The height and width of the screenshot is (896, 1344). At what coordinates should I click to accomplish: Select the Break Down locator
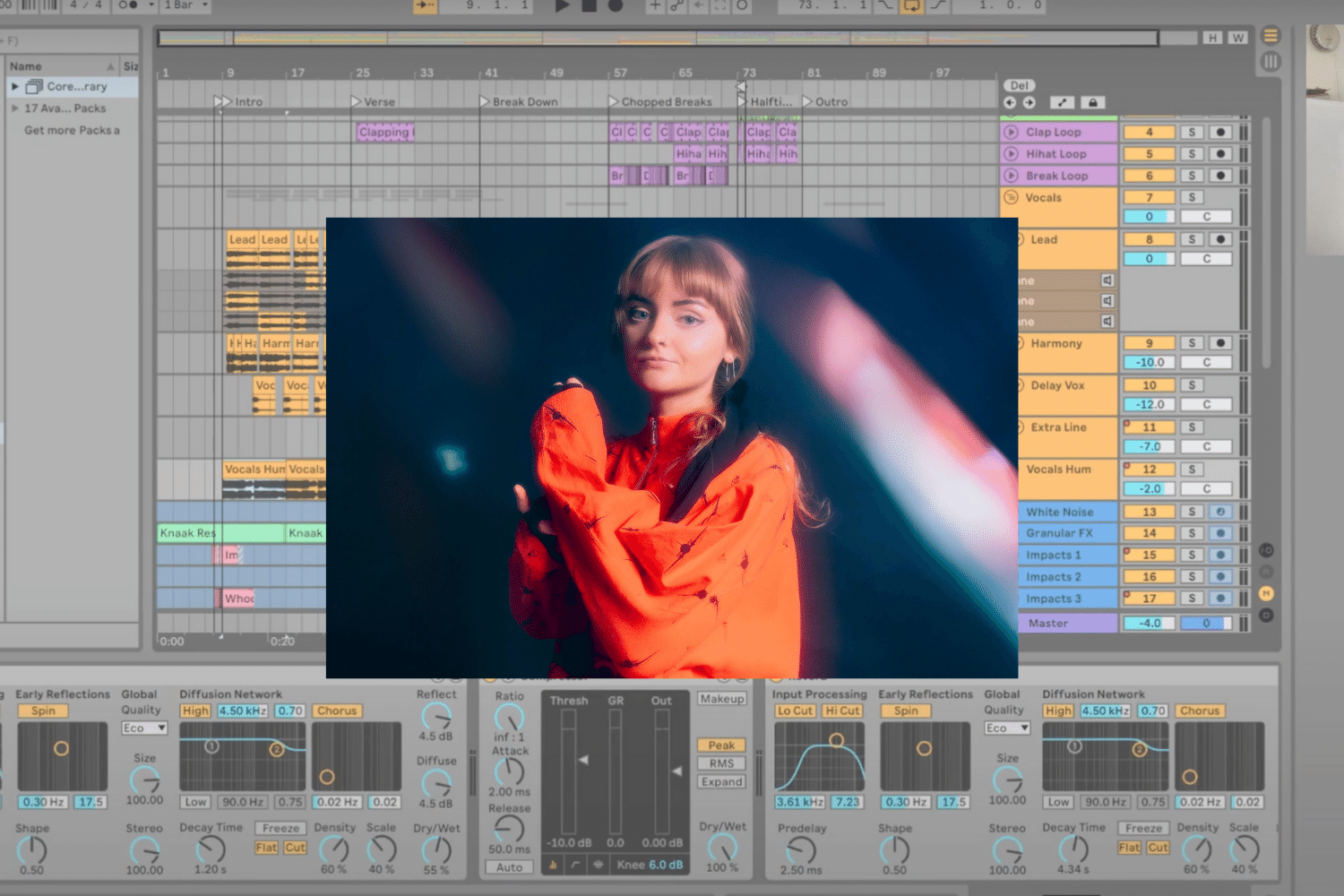[519, 102]
